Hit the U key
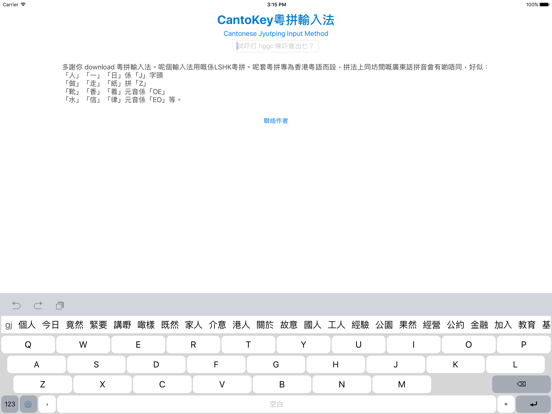 [x=358, y=345]
